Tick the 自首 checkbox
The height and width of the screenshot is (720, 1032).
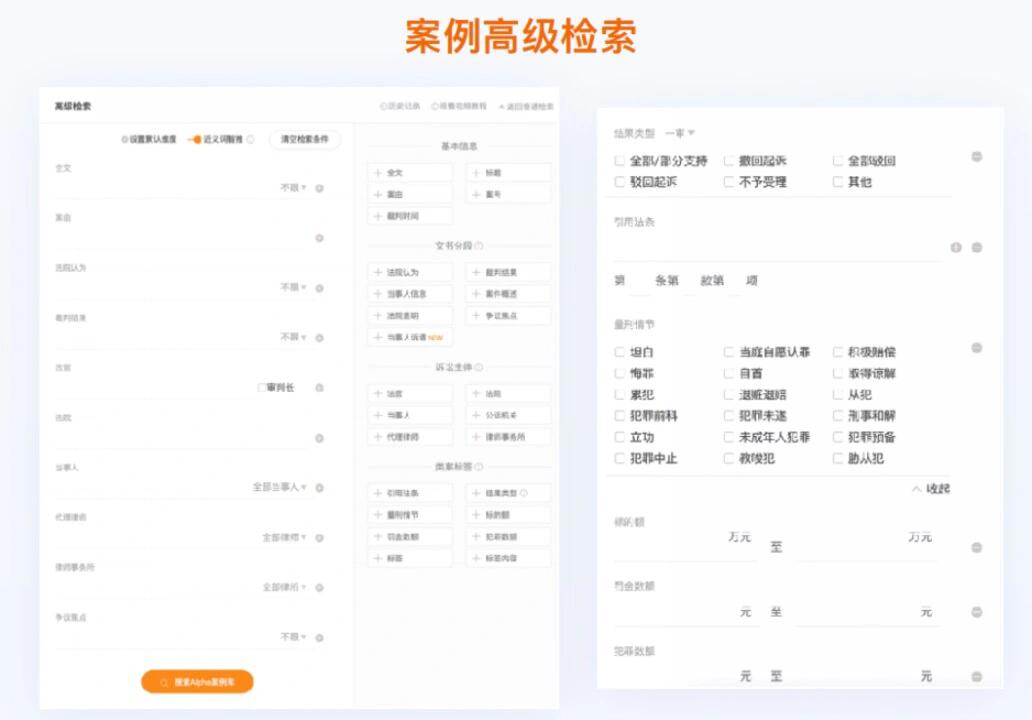click(728, 373)
